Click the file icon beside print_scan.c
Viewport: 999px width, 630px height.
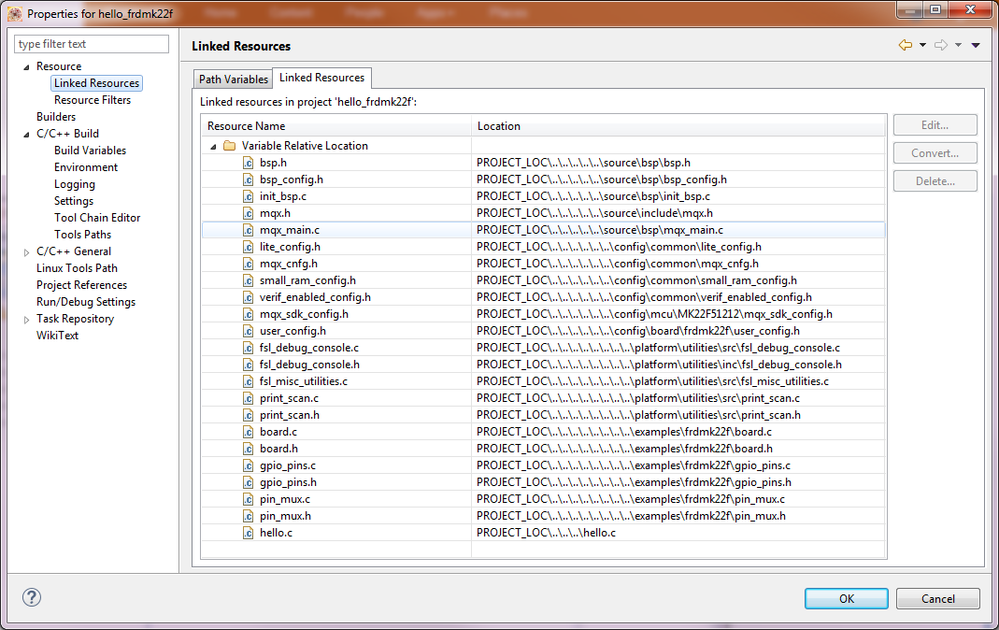click(248, 398)
